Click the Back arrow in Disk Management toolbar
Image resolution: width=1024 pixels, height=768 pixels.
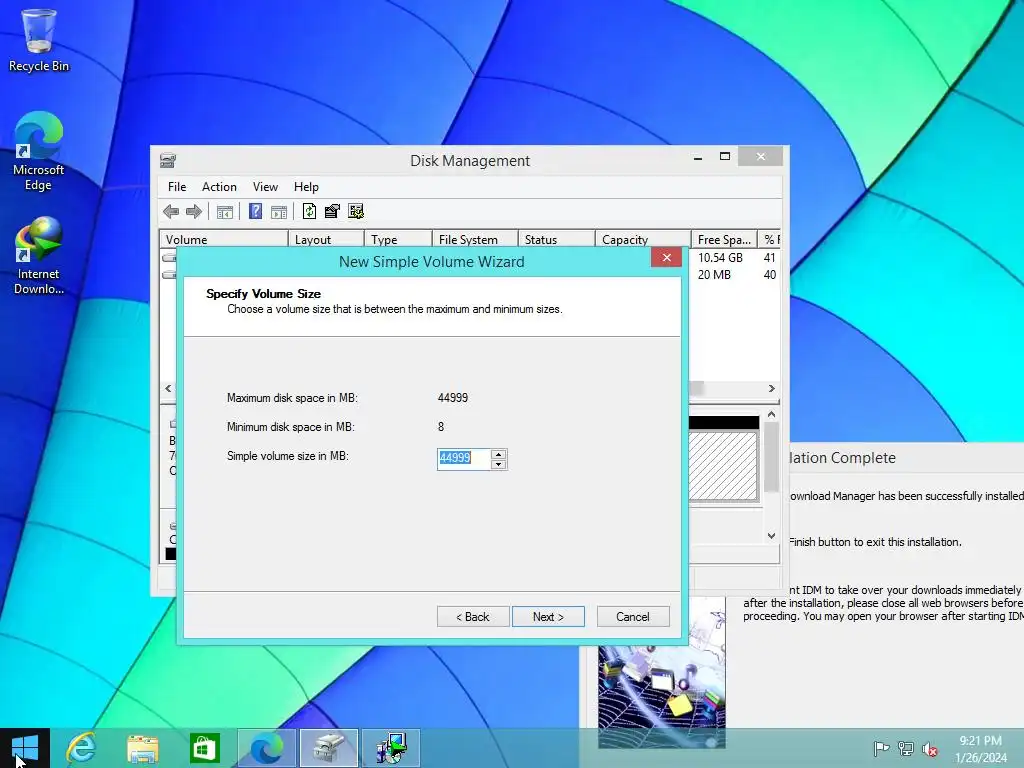click(171, 212)
